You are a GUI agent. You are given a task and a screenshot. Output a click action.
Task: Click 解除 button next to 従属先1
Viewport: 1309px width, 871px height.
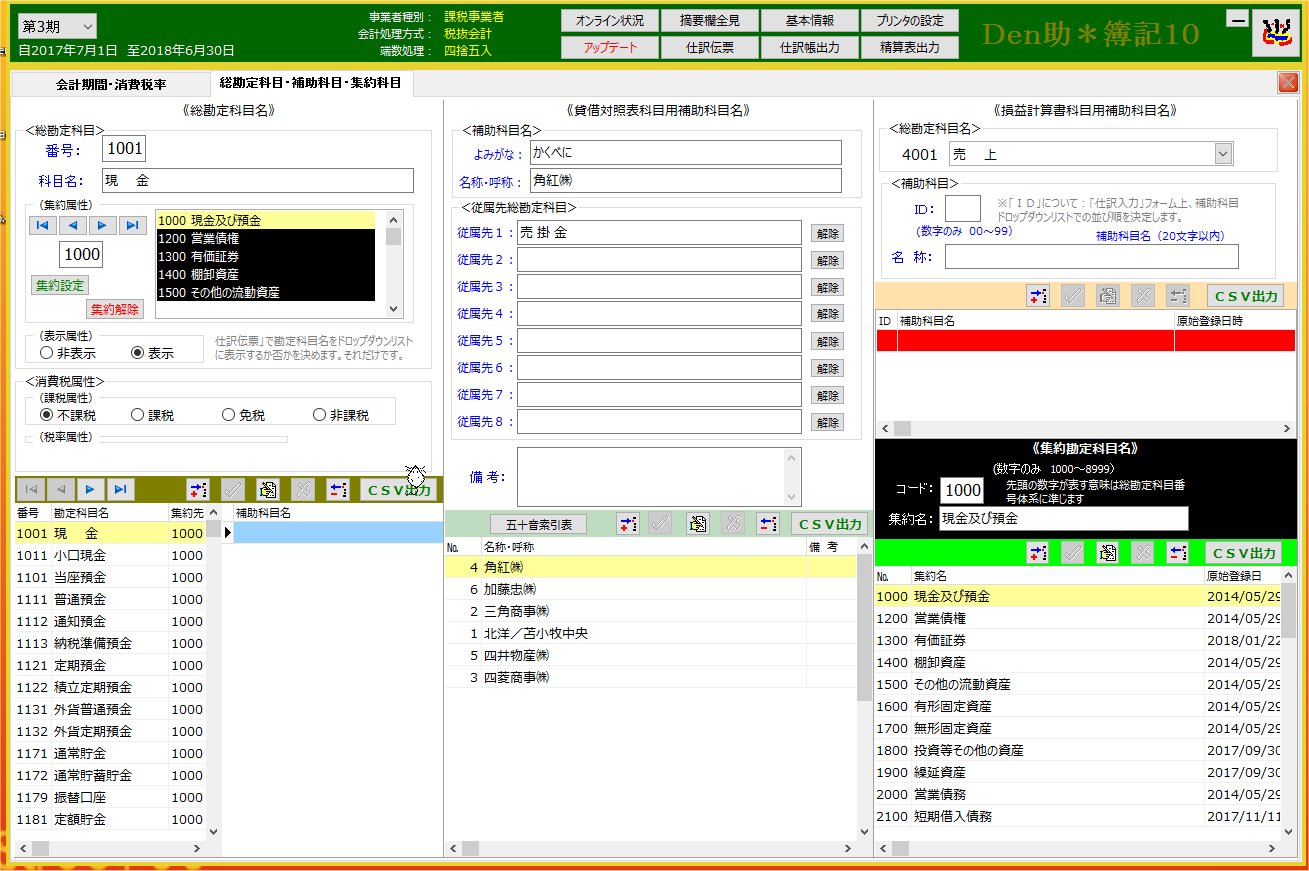827,233
